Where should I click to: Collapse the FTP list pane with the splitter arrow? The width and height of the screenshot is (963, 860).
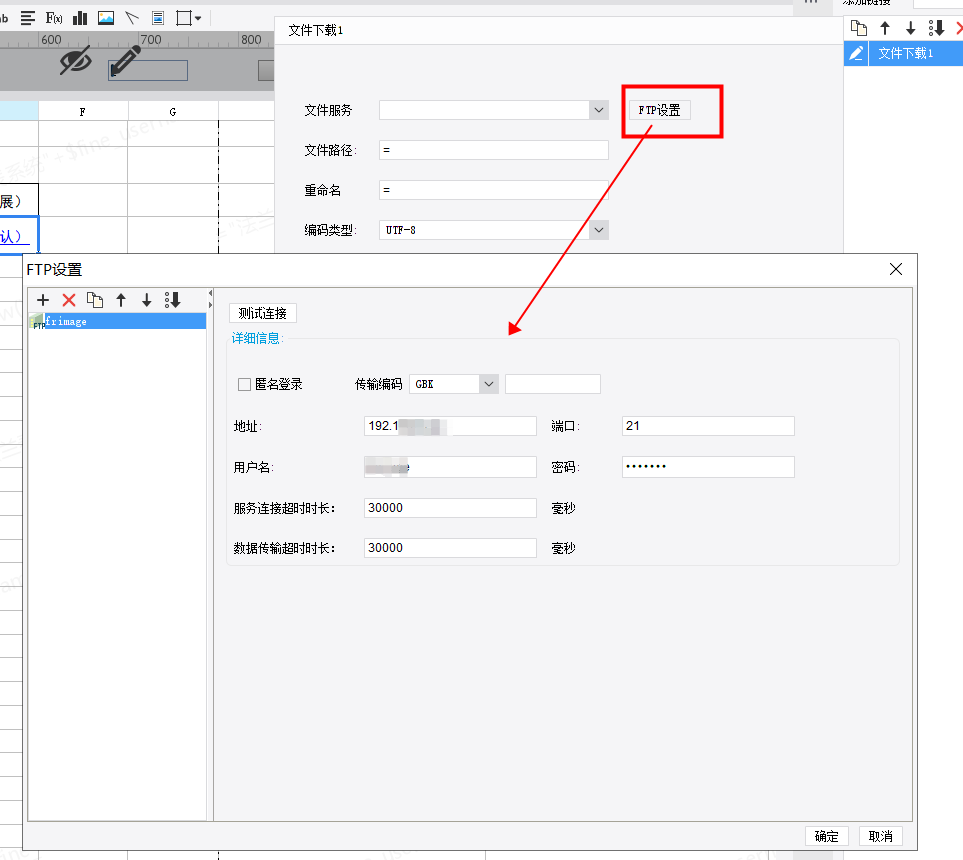click(x=210, y=294)
